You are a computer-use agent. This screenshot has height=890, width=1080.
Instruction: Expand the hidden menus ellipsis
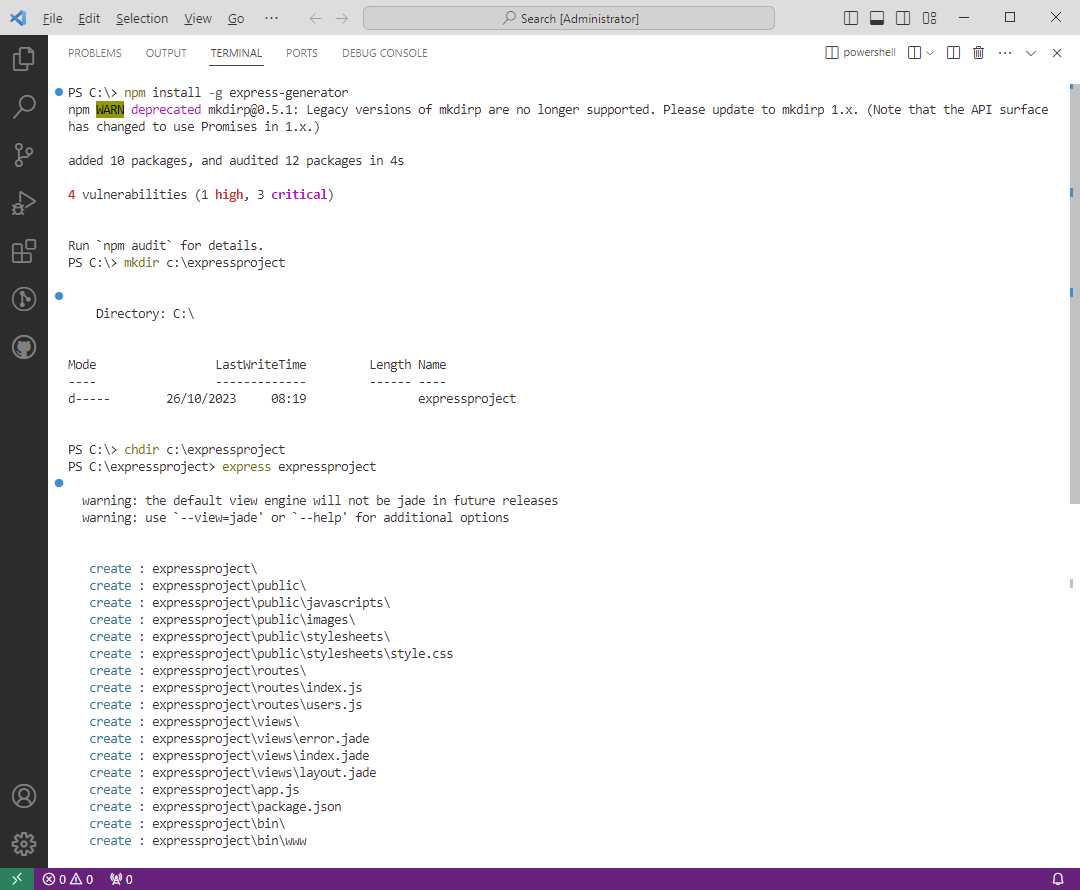point(271,19)
